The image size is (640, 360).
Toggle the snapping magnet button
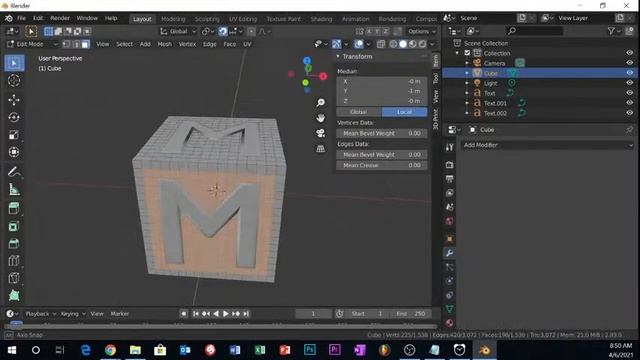tap(223, 31)
